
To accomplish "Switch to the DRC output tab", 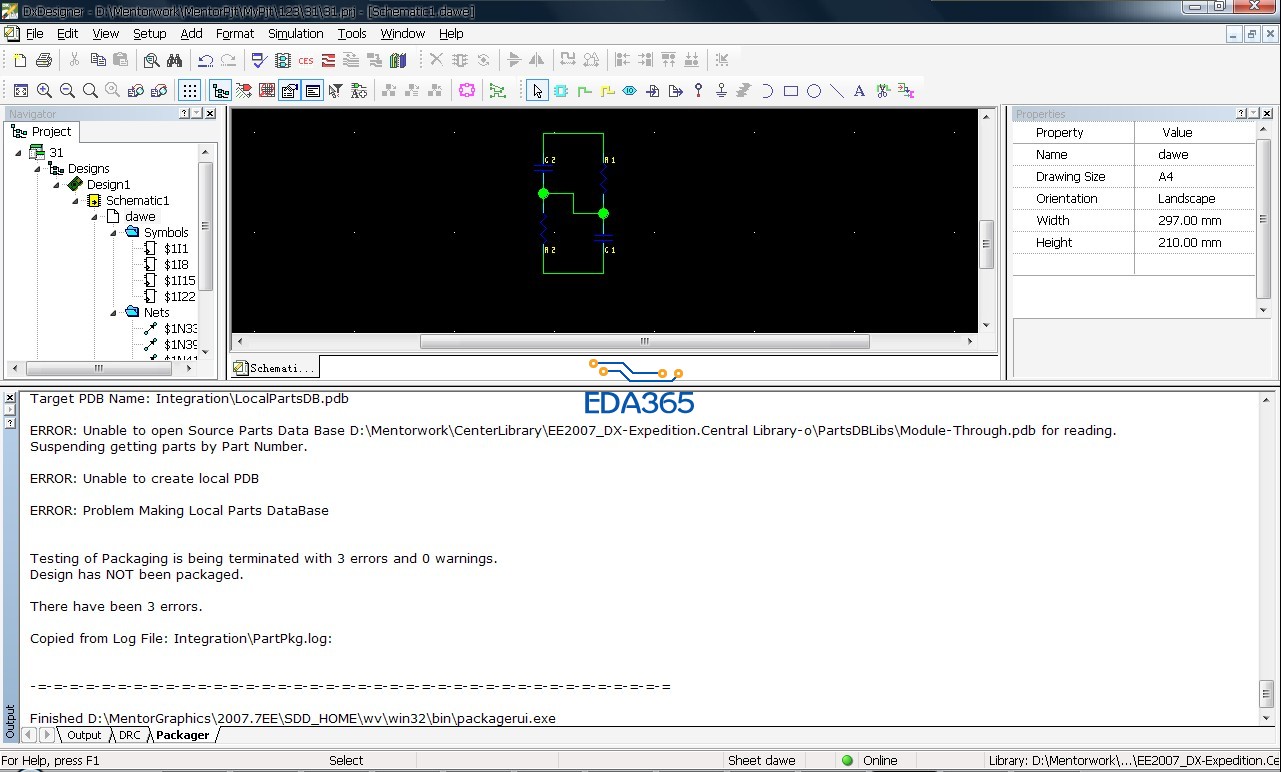I will coord(130,735).
